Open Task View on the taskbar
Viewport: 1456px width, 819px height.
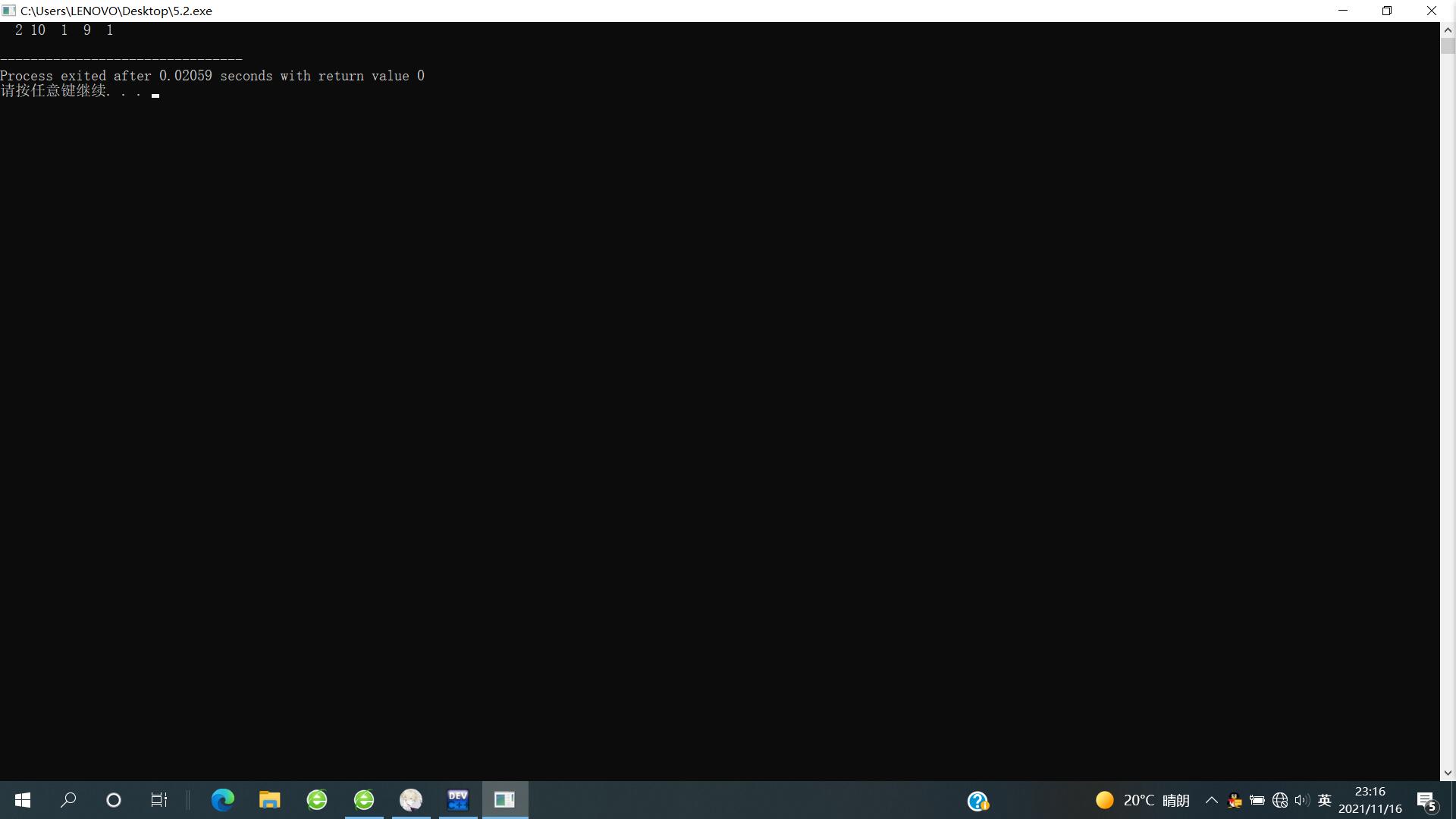click(x=159, y=800)
